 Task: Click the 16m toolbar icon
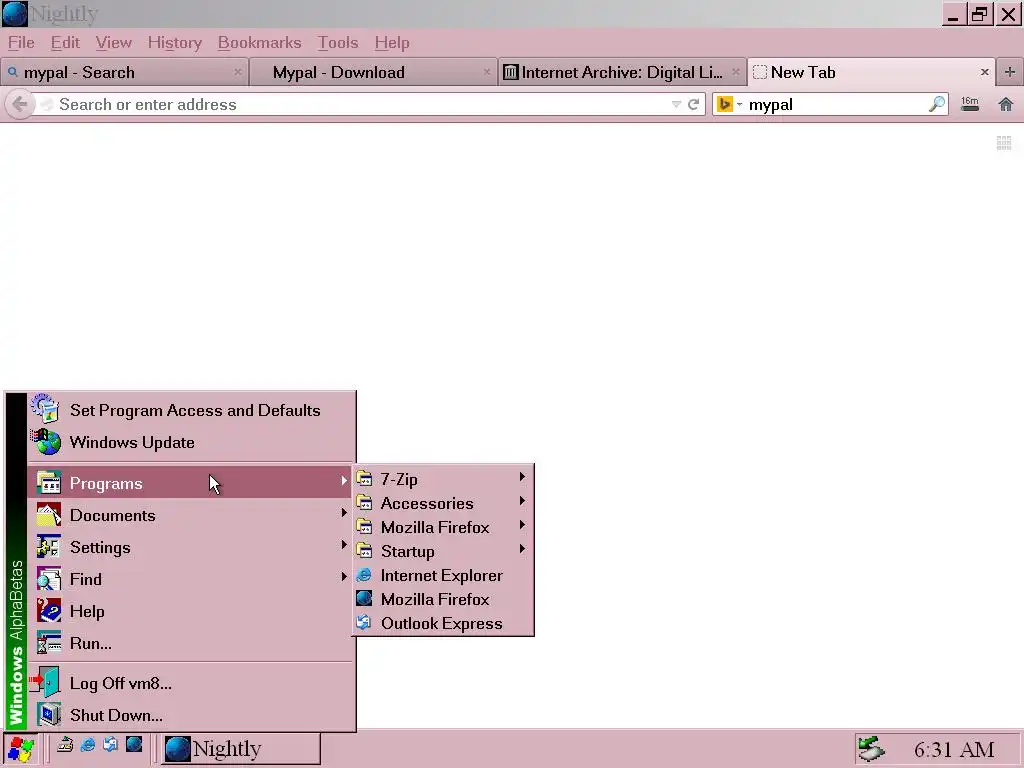click(970, 104)
